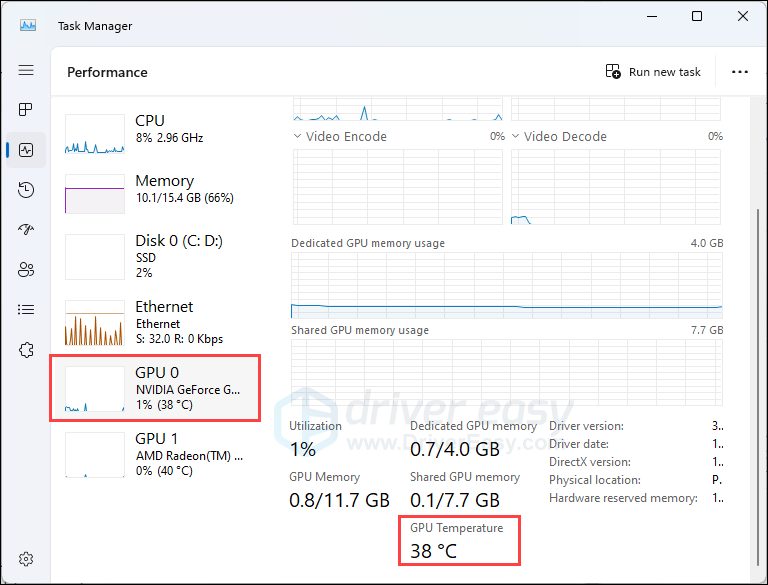
Task: Expand the Video Decode graph dropdown
Action: pyautogui.click(x=516, y=137)
